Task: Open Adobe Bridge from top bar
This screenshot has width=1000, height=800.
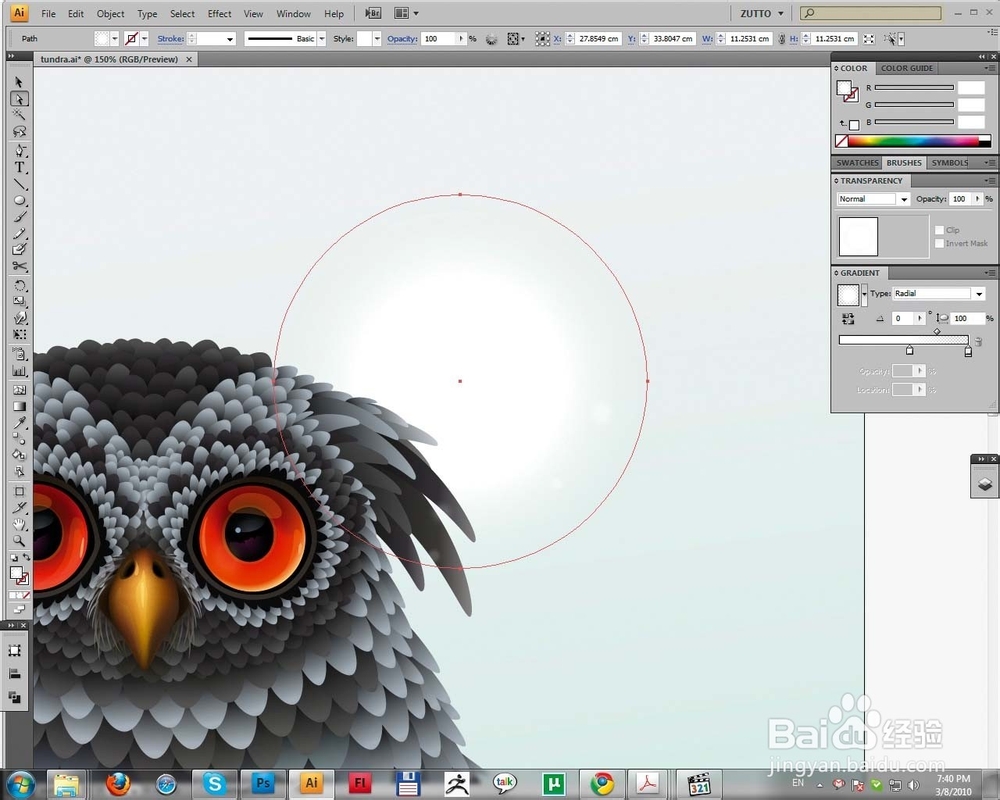Action: (373, 13)
